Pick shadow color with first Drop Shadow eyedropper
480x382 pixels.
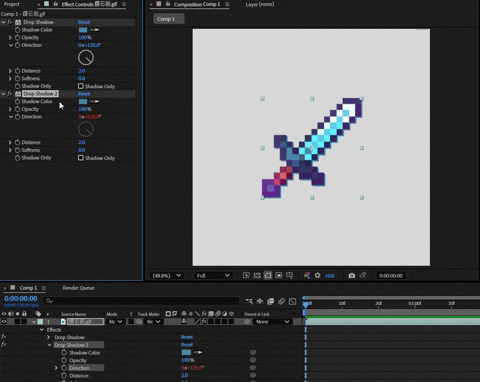(94, 30)
